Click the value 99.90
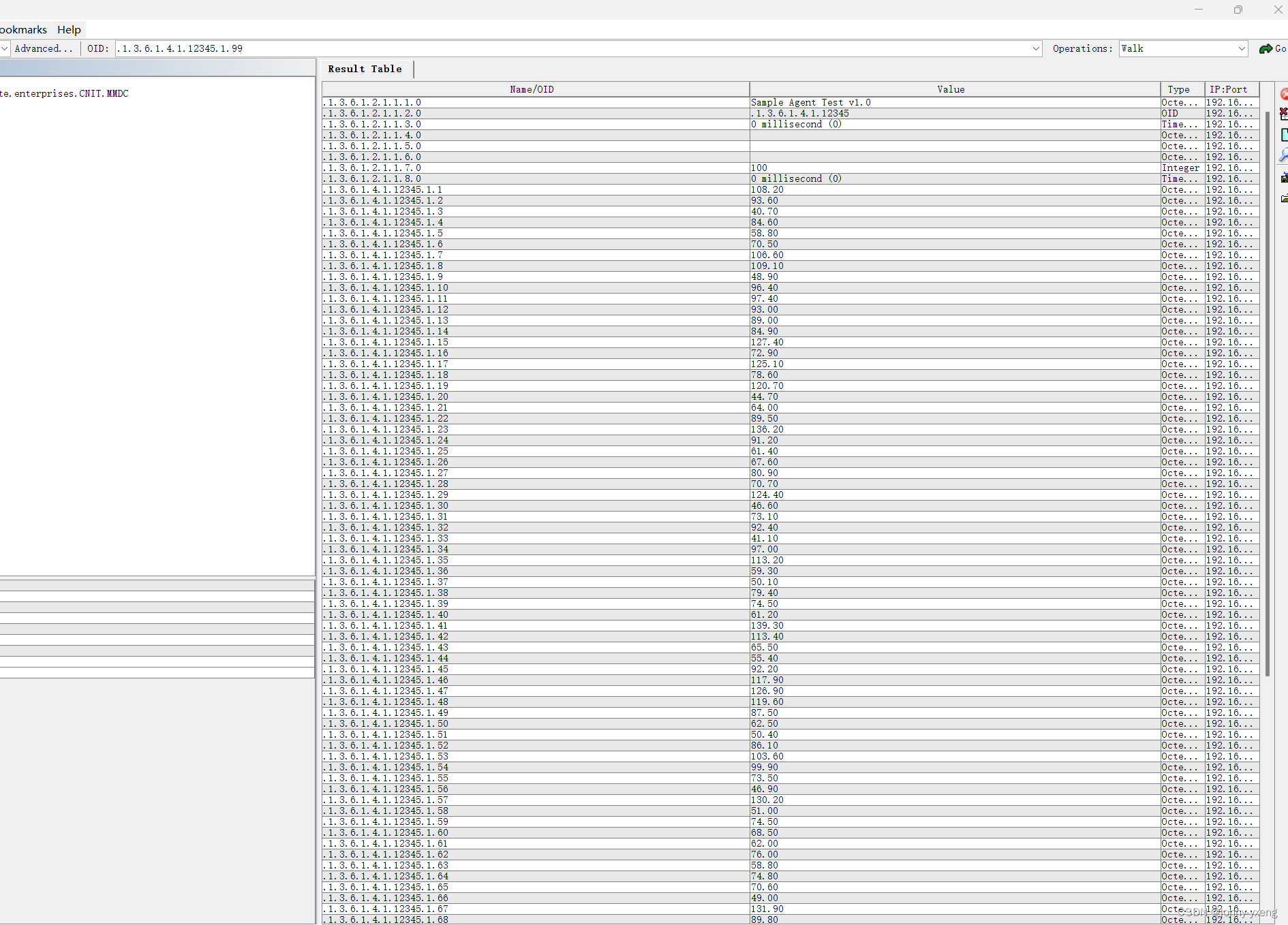The width and height of the screenshot is (1288, 925). click(765, 767)
